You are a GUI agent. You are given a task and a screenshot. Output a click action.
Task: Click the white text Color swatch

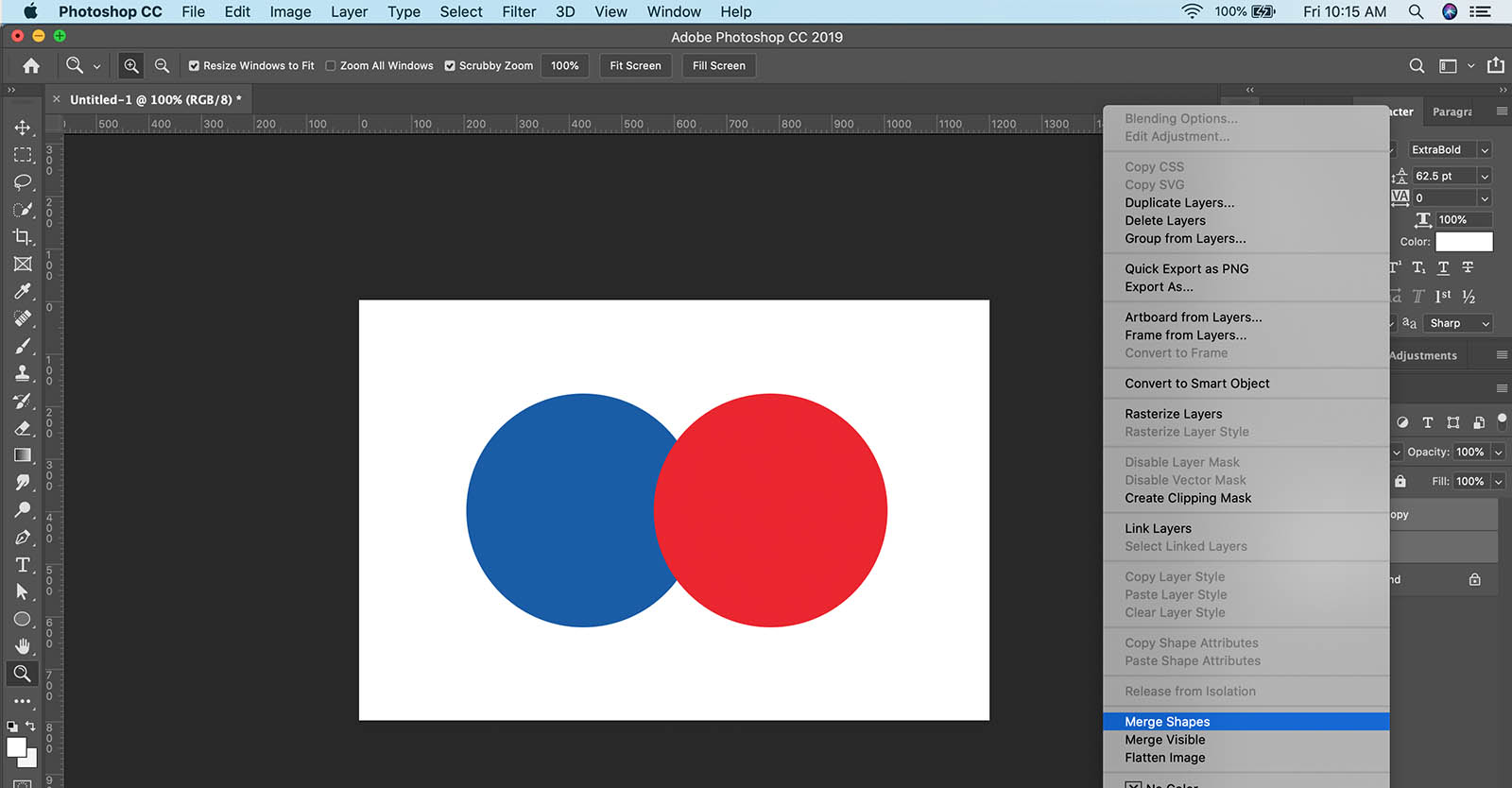coord(1464,242)
